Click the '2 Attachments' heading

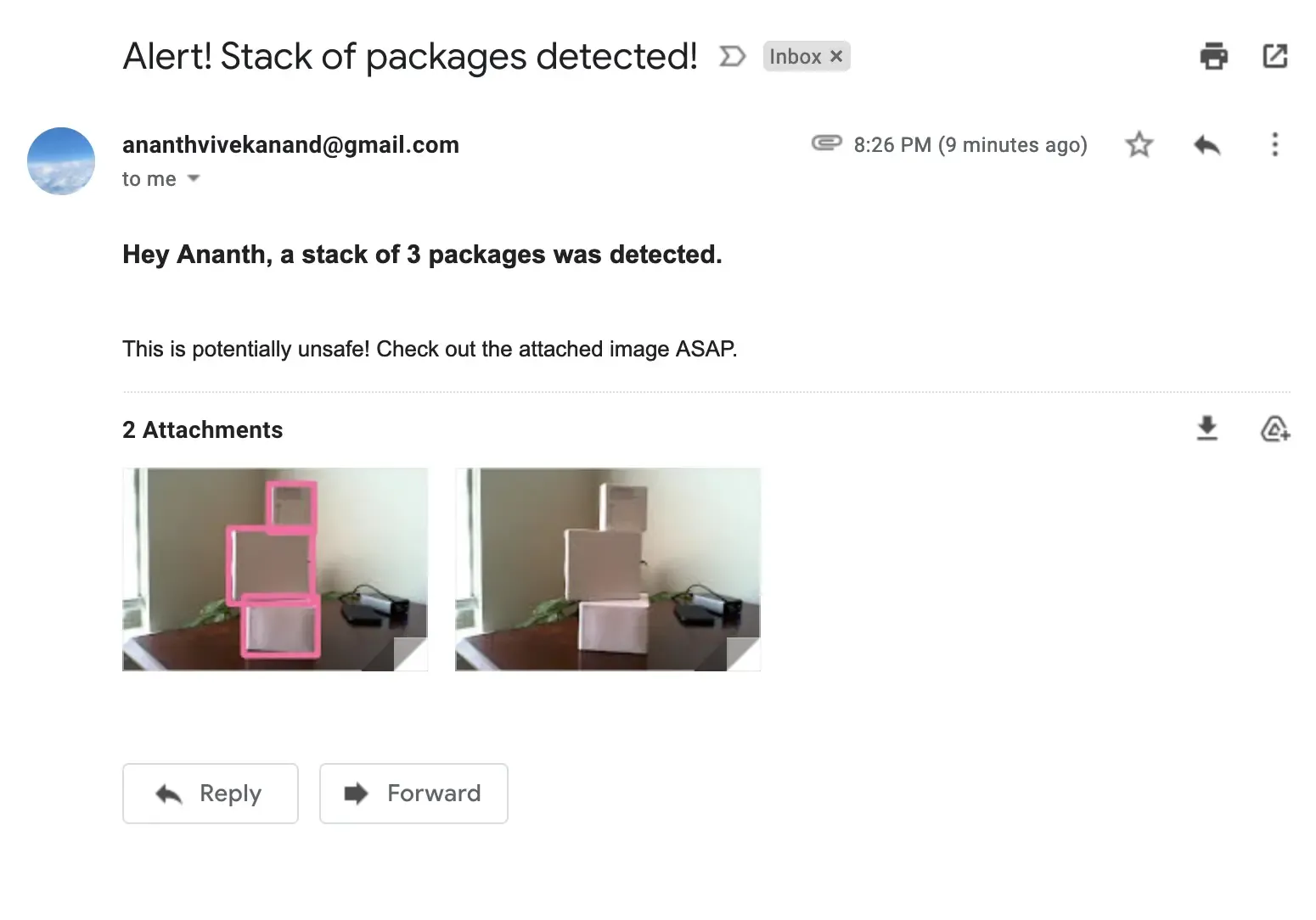click(x=202, y=429)
